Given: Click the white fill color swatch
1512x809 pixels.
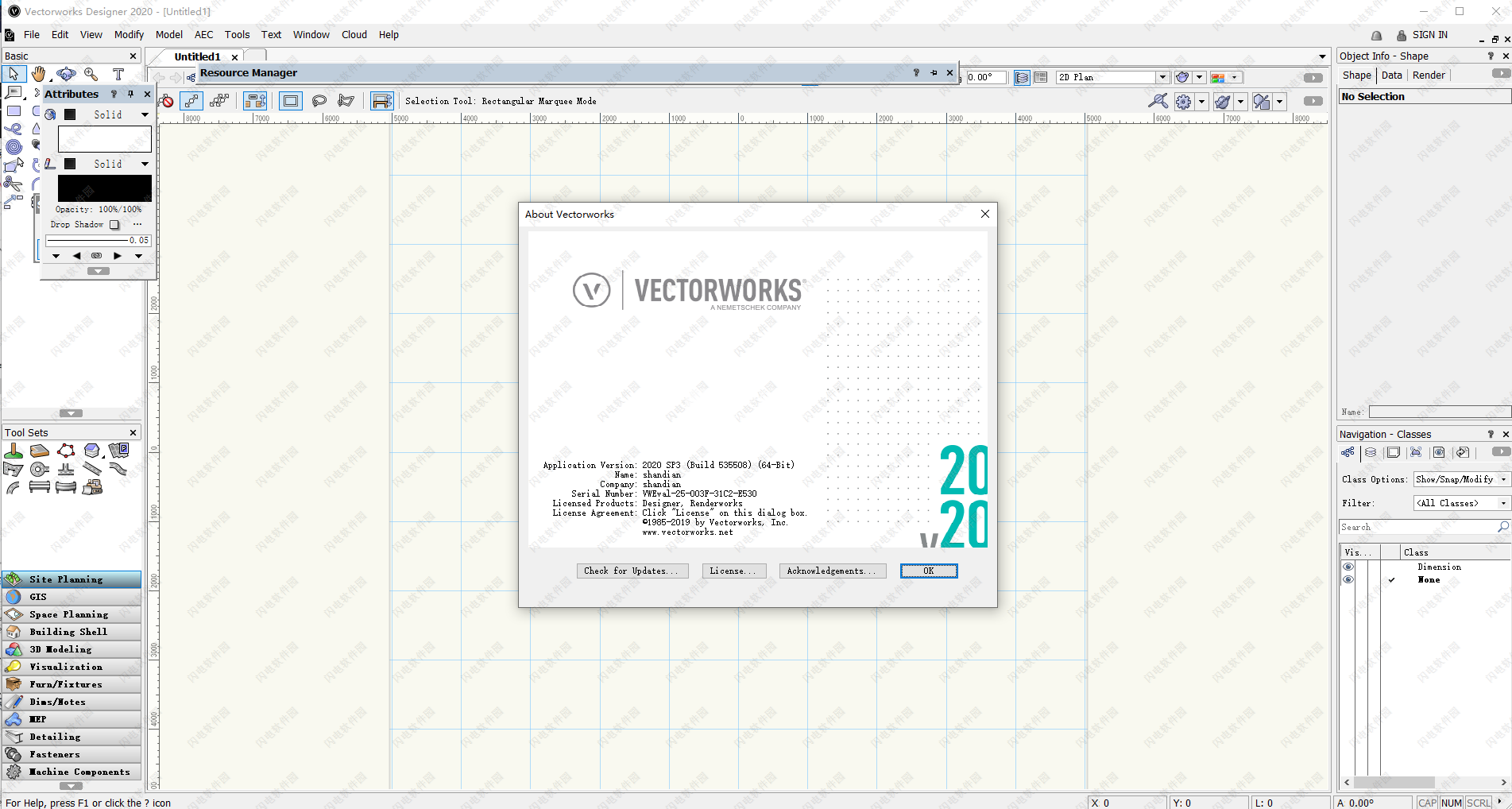Looking at the screenshot, I should coord(105,139).
